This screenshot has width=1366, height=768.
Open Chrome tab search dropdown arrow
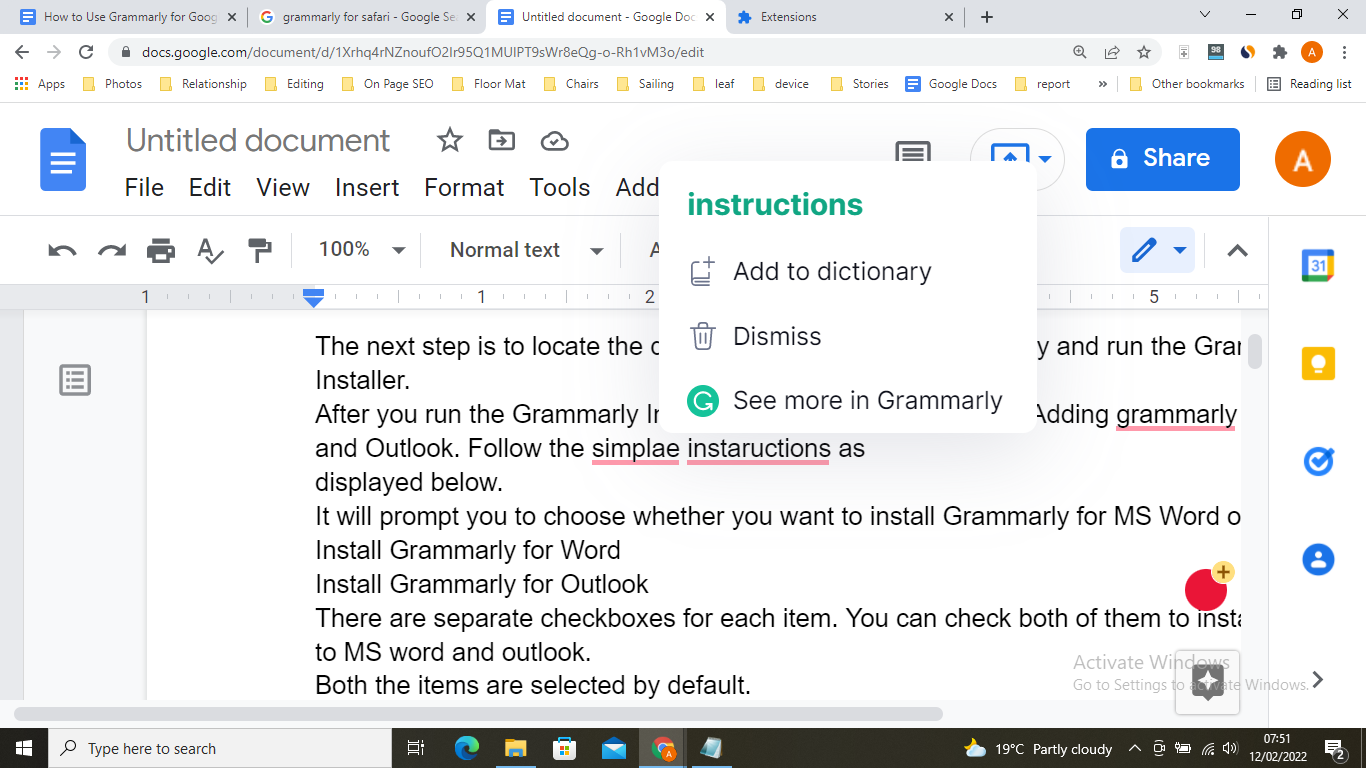click(x=1204, y=15)
